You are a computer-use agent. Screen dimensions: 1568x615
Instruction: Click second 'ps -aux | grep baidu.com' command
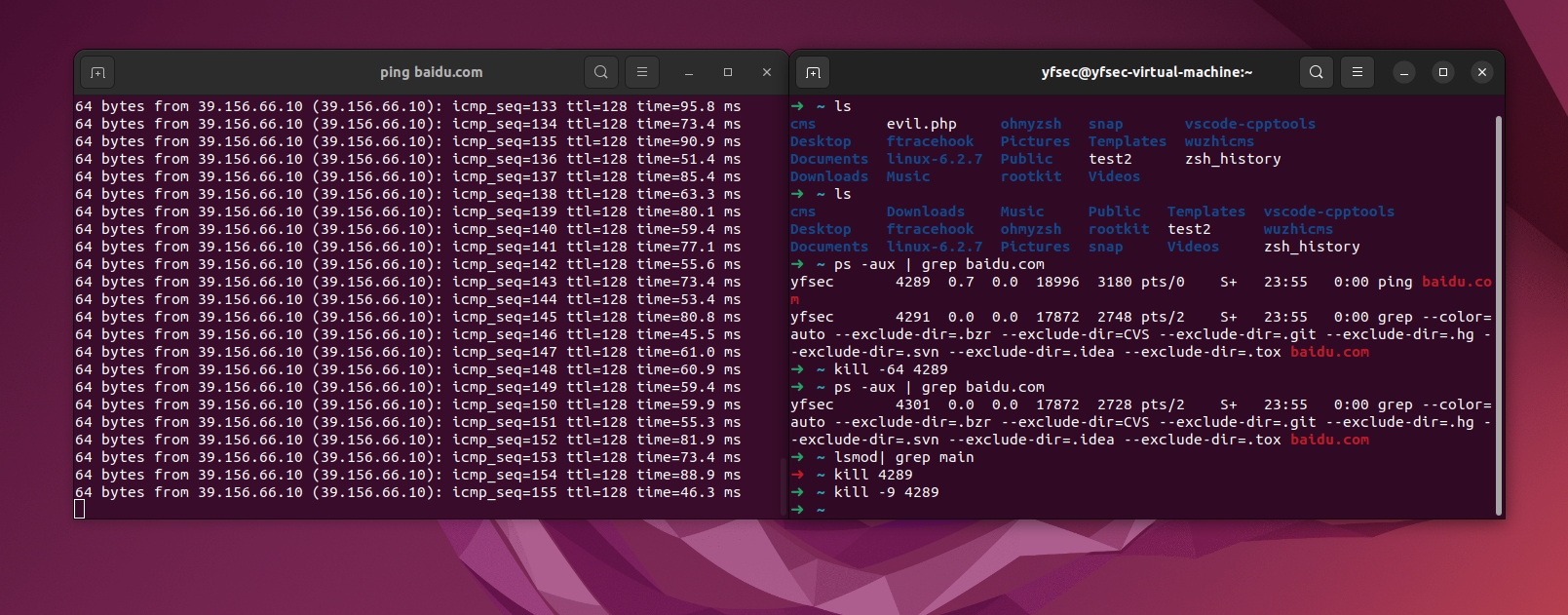pyautogui.click(x=939, y=387)
